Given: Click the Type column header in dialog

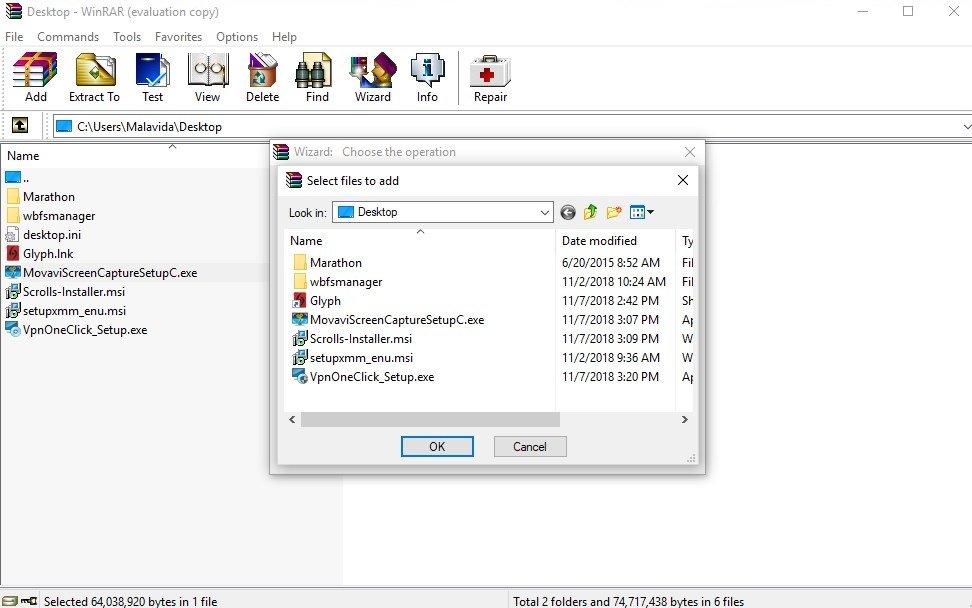Looking at the screenshot, I should [x=684, y=240].
